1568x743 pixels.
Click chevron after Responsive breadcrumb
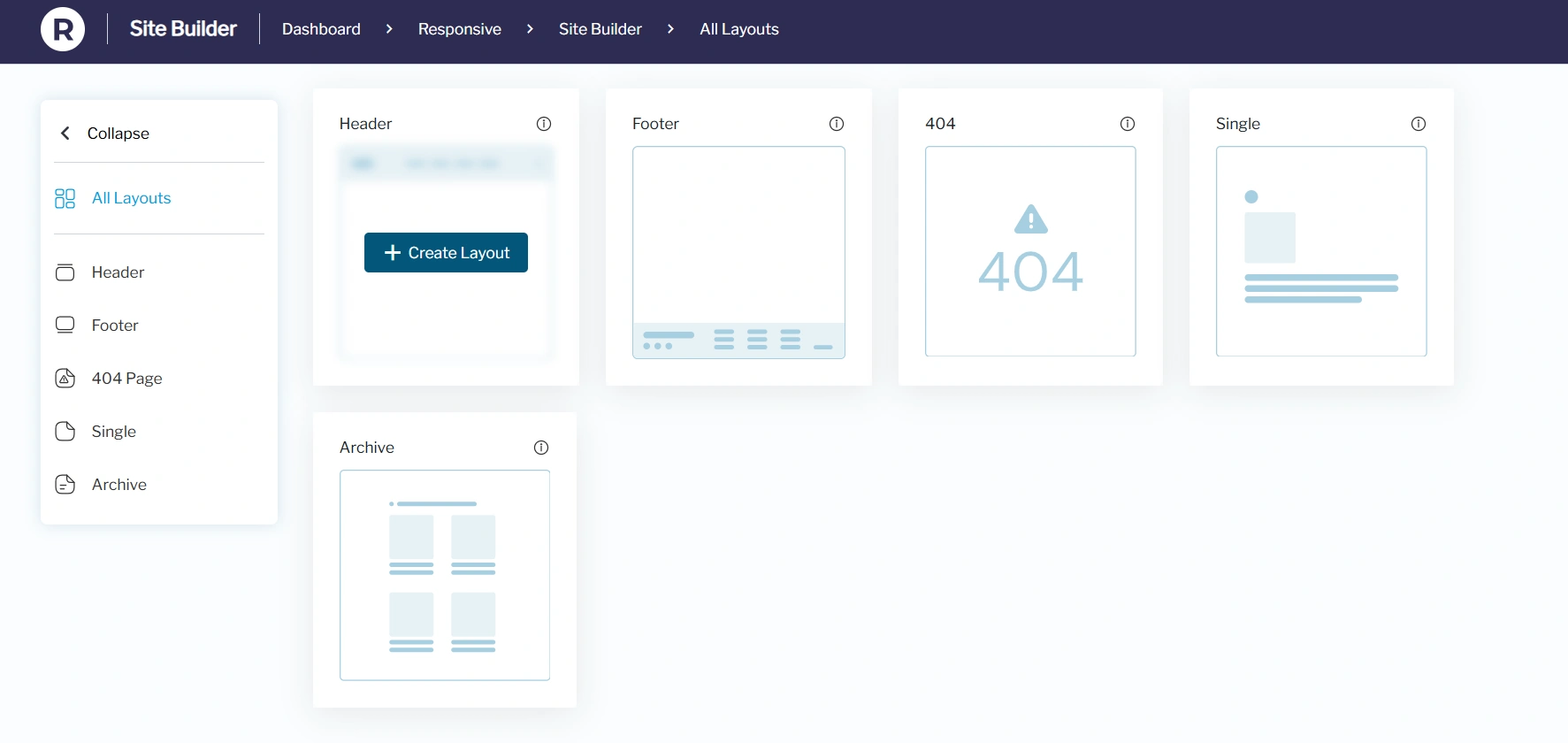pyautogui.click(x=530, y=29)
